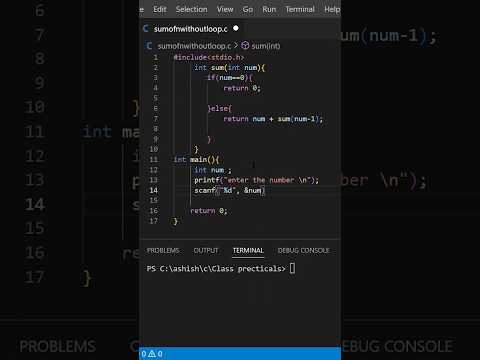Click the 'if(num==0){' line
Image resolution: width=480 pixels, height=360 pixels.
pyautogui.click(x=230, y=78)
